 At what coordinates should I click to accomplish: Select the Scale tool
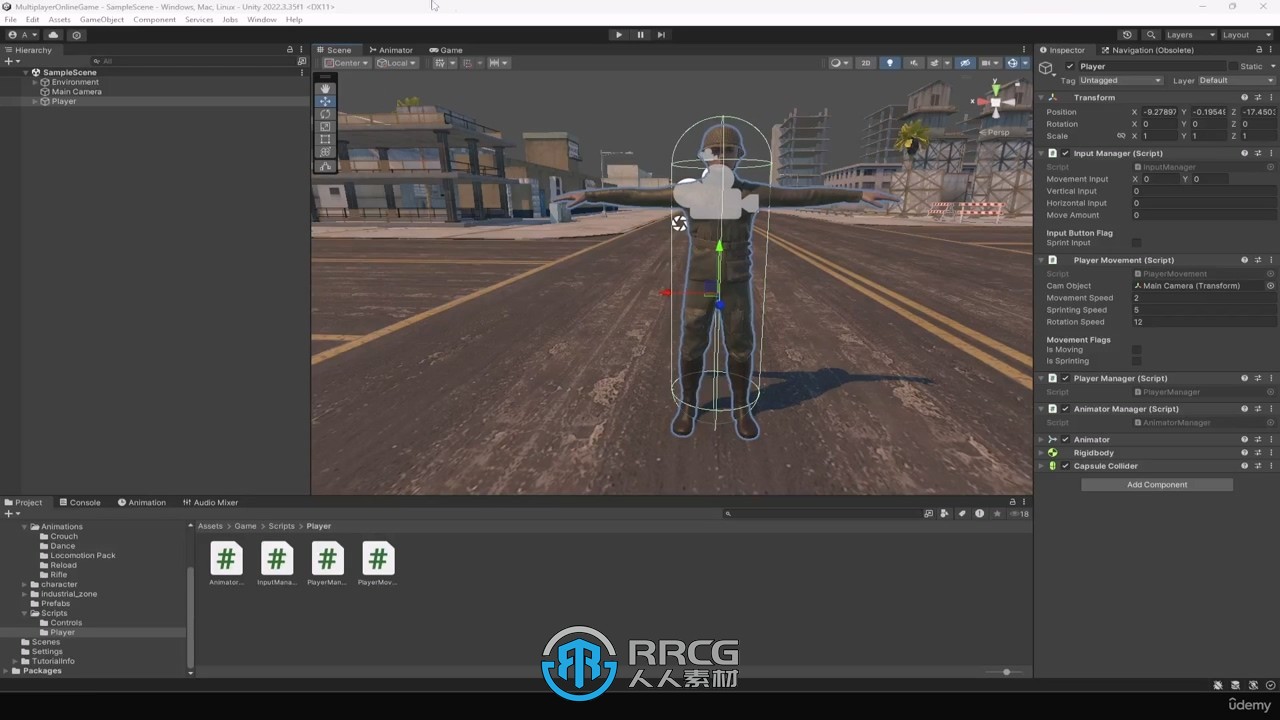[325, 127]
